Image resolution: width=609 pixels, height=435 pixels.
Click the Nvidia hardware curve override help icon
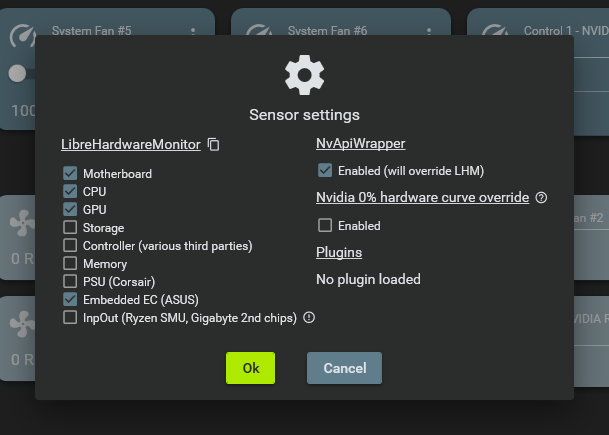pyautogui.click(x=541, y=198)
